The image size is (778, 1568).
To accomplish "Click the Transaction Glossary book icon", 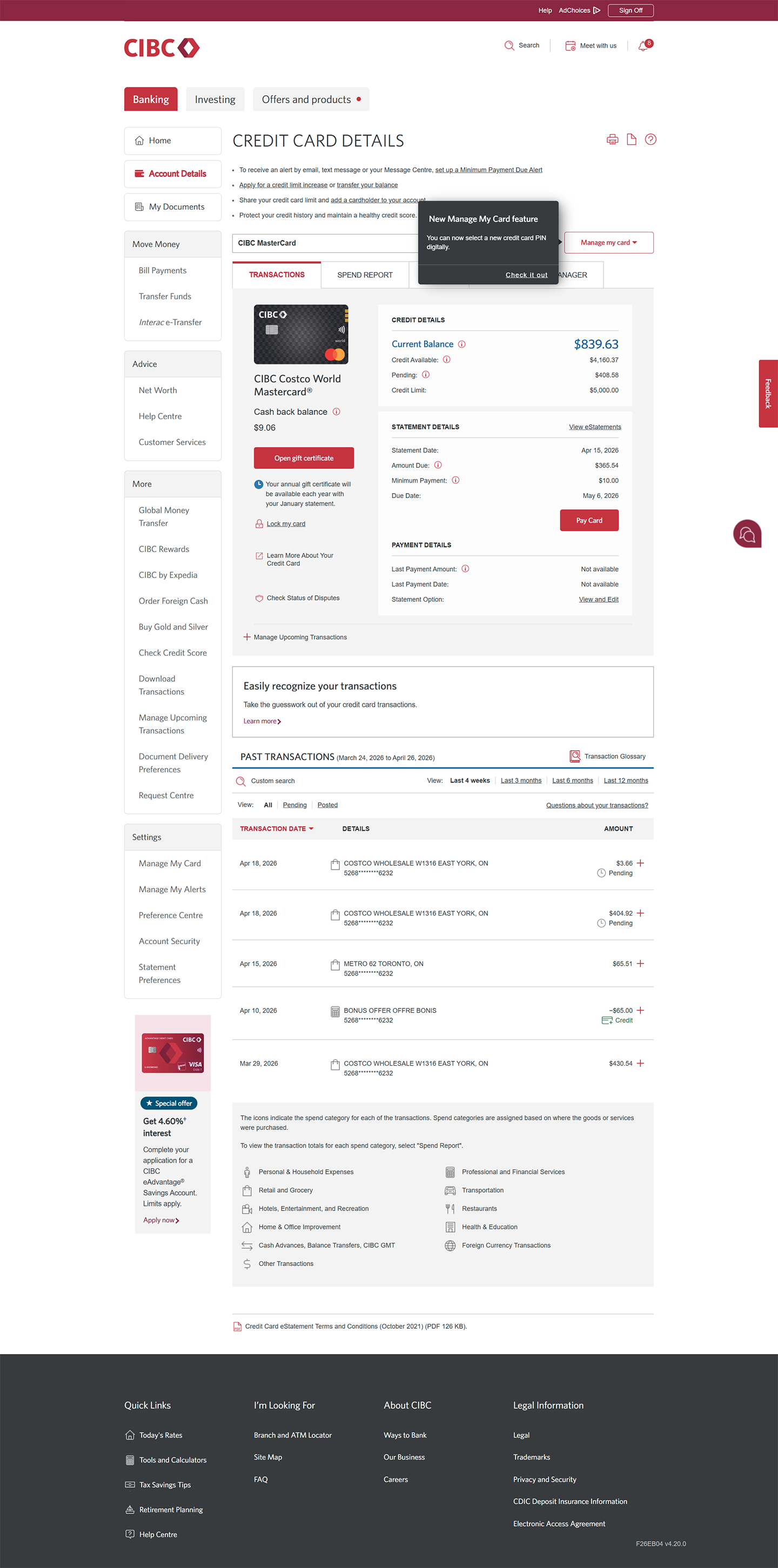I will tap(575, 757).
